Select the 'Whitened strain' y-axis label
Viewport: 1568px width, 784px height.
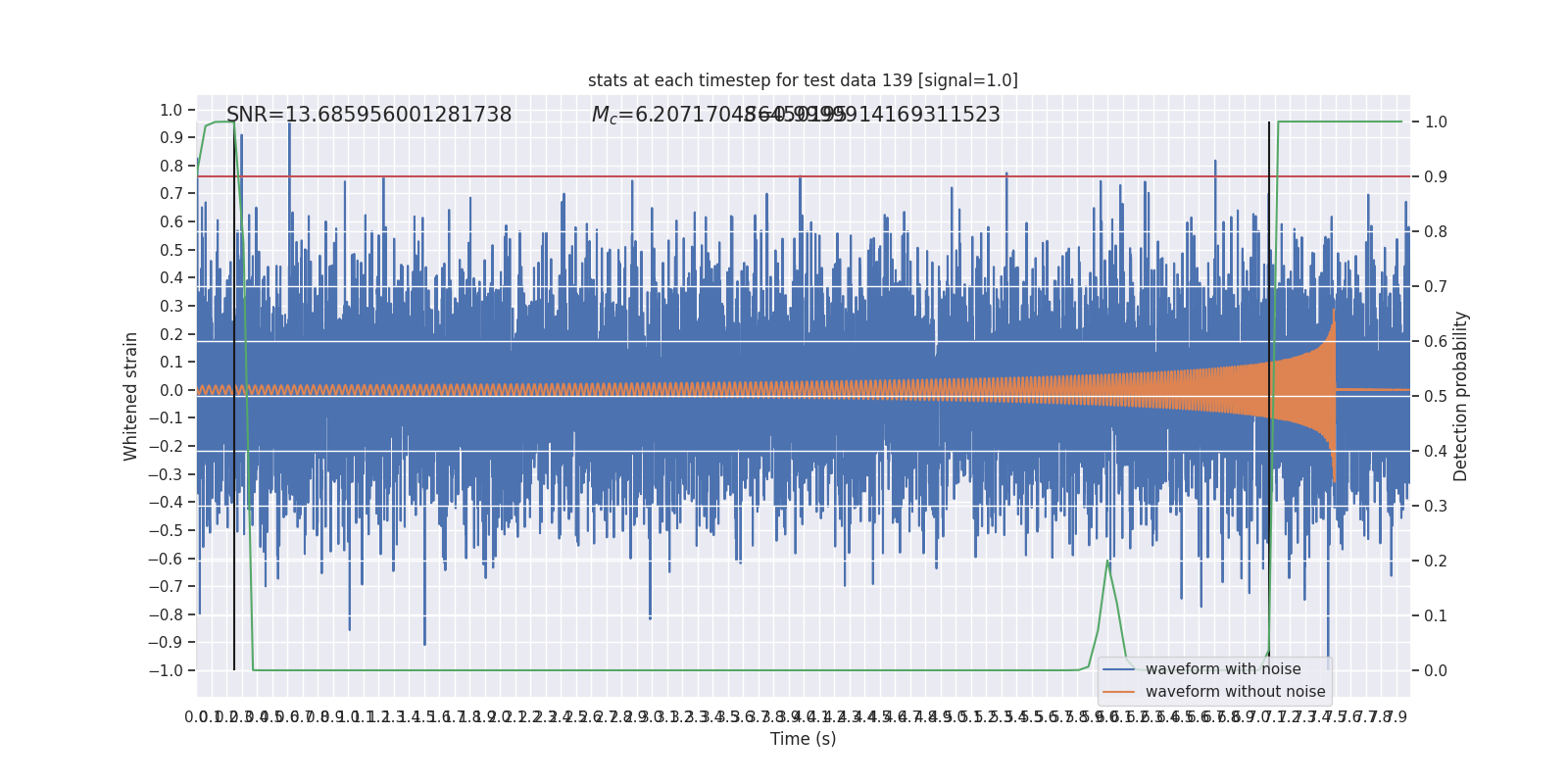130,396
